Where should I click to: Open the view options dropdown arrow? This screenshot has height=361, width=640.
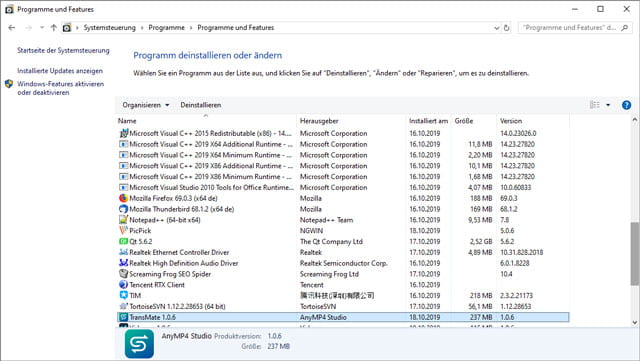608,105
